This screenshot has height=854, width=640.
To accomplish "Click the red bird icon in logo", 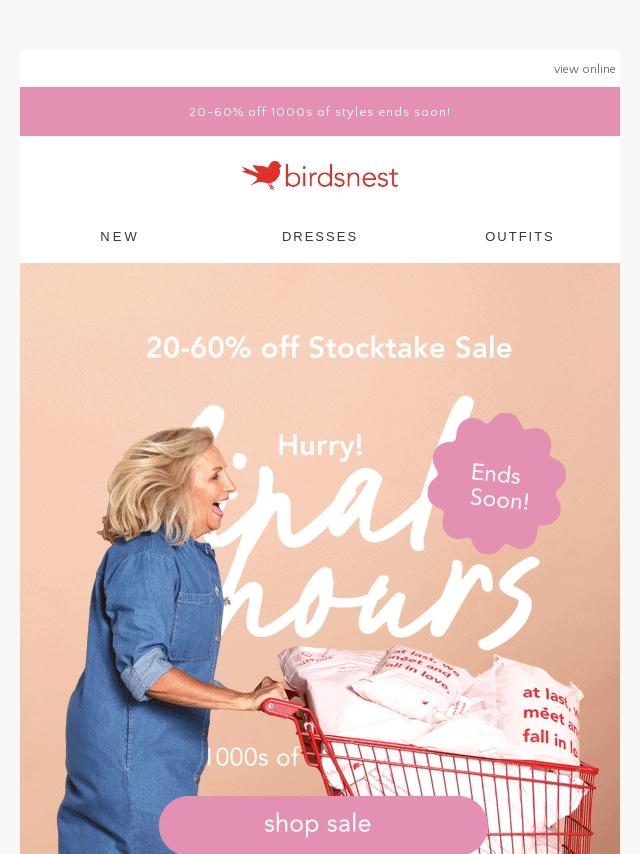I will pos(261,175).
